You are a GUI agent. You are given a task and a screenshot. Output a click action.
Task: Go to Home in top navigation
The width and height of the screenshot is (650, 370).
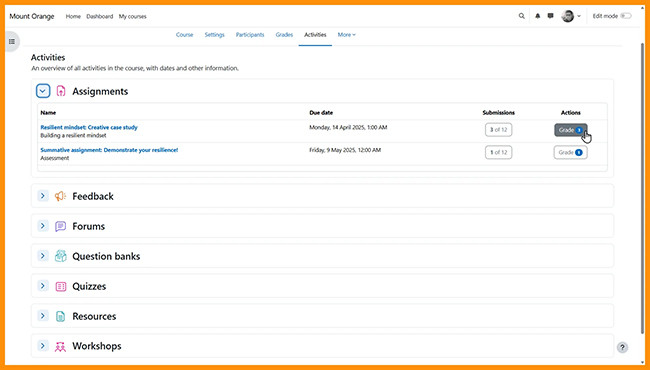(73, 17)
